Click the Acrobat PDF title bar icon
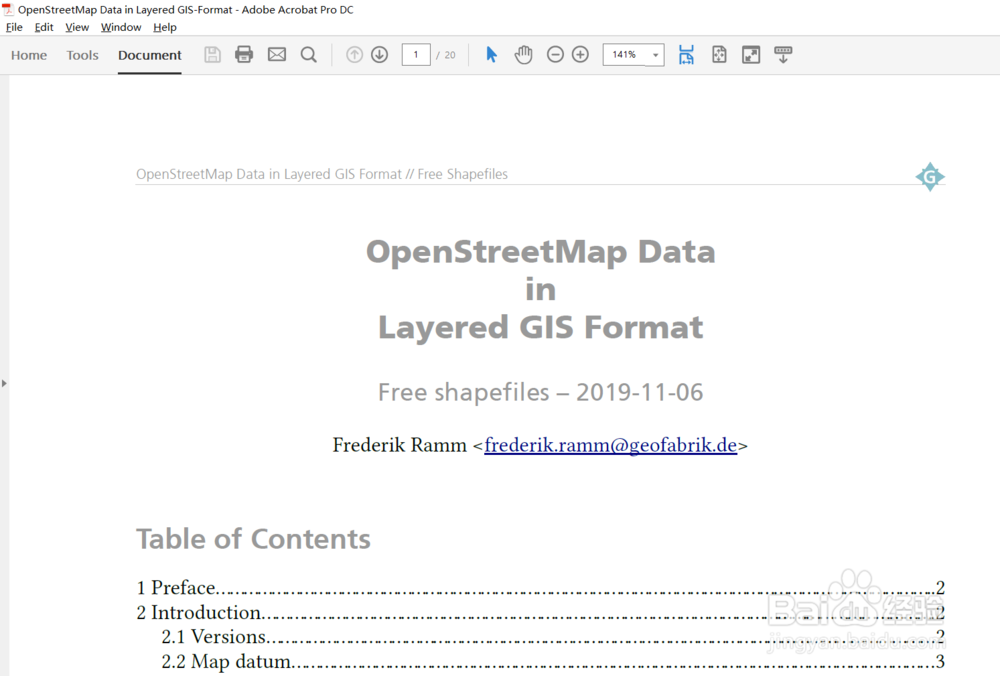1000x676 pixels. (x=8, y=10)
